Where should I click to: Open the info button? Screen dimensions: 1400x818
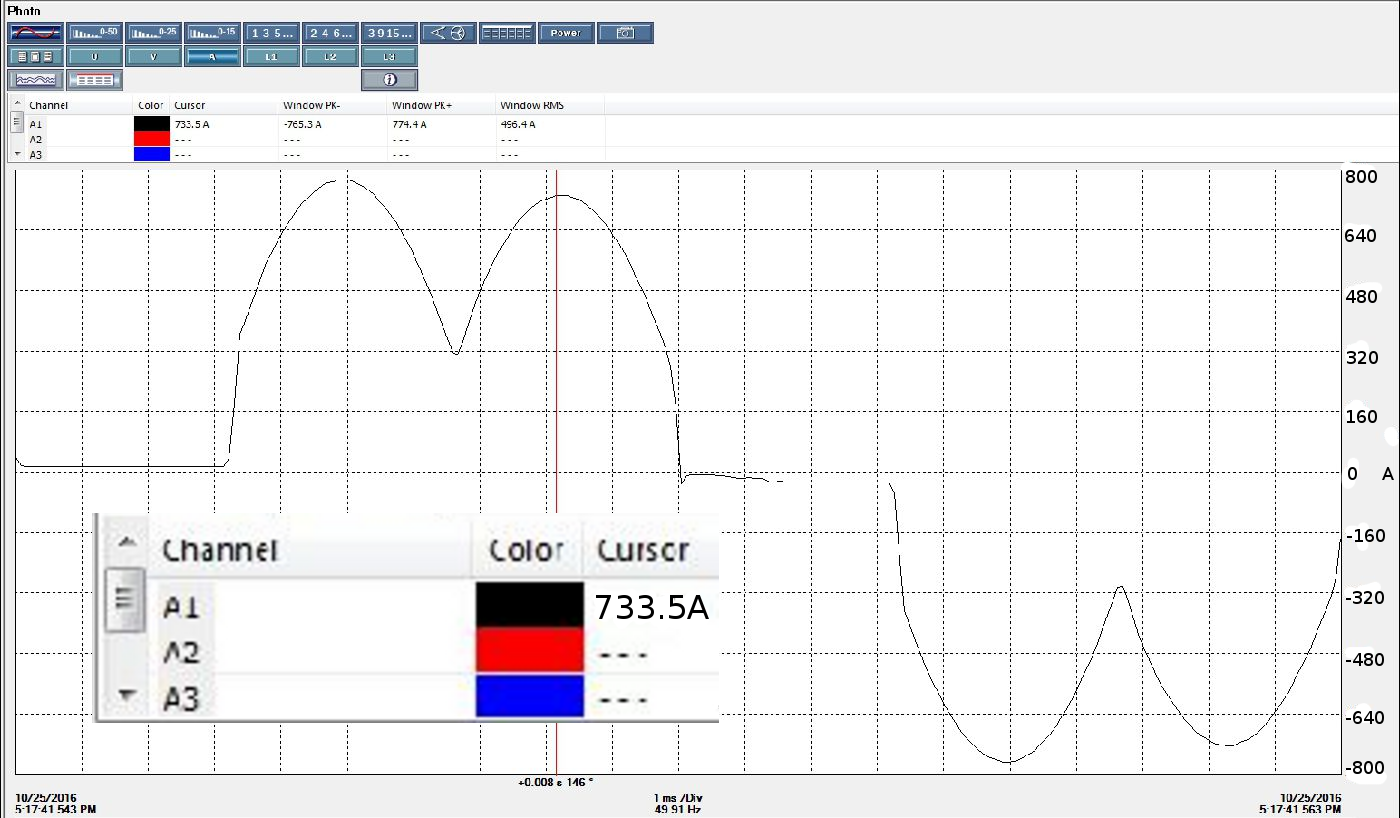(389, 80)
